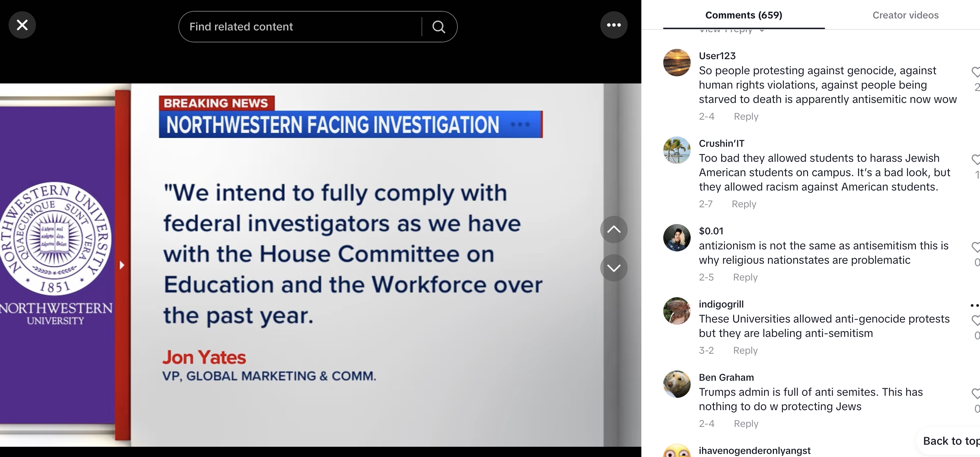Open more options on indigogrill's comment
980x457 pixels.
(x=973, y=305)
